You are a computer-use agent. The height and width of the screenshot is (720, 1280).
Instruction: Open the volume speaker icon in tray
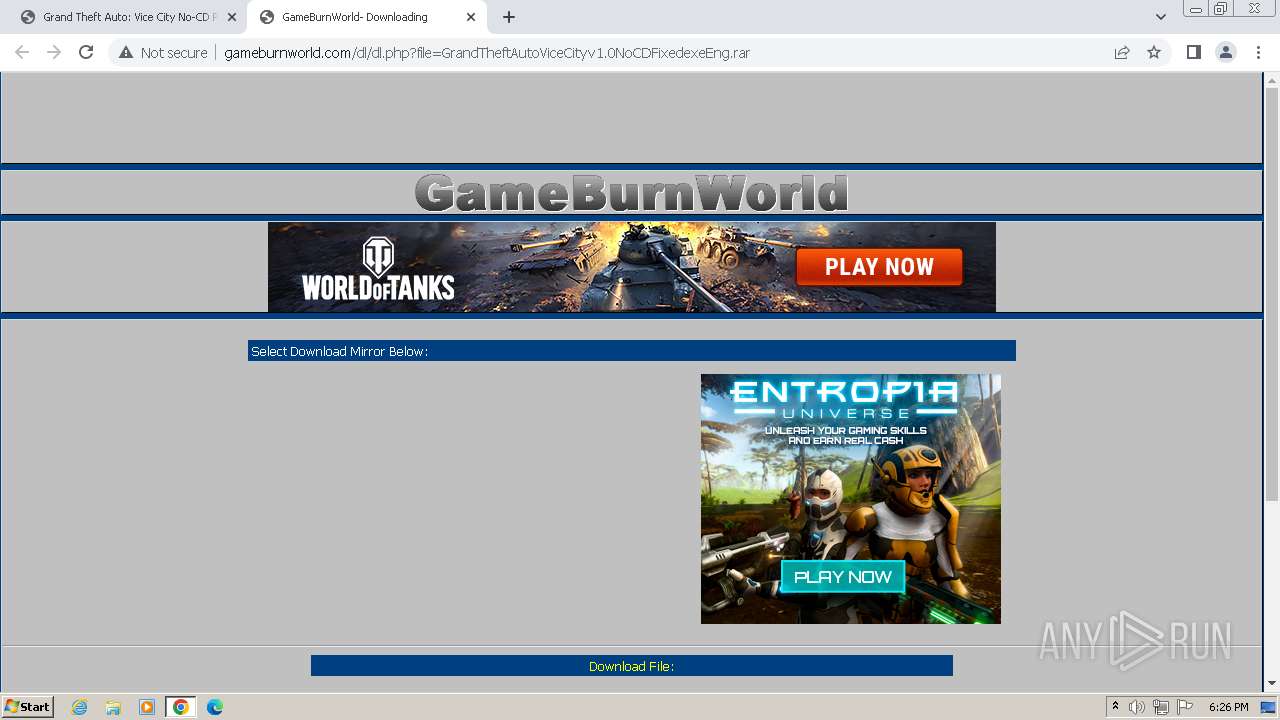point(1137,707)
